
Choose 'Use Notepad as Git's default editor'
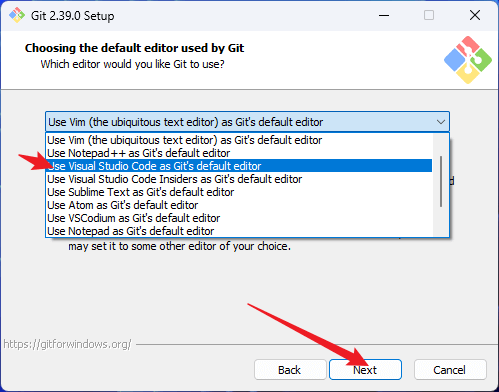[239, 231]
